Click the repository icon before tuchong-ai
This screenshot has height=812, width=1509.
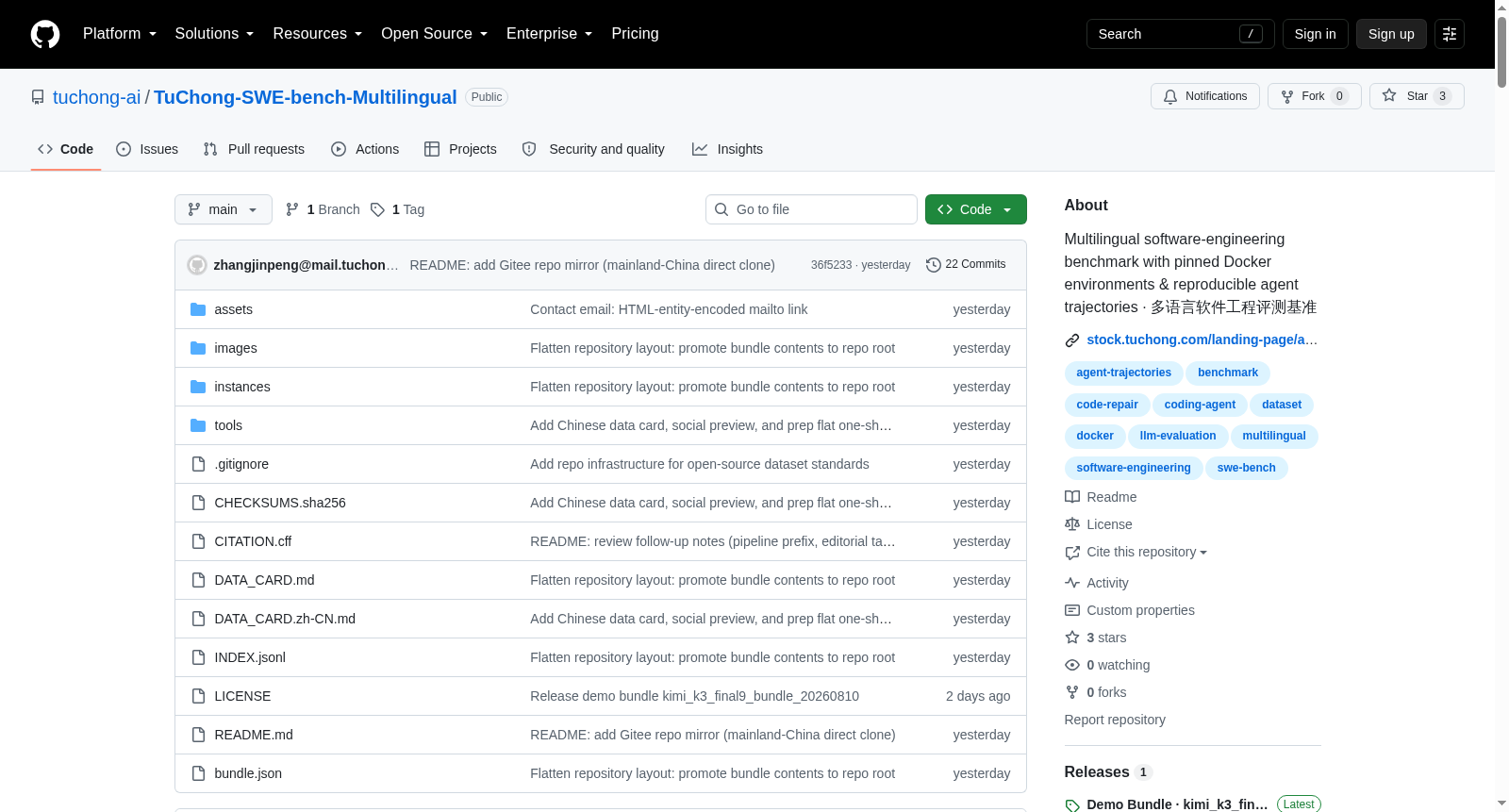(x=38, y=97)
